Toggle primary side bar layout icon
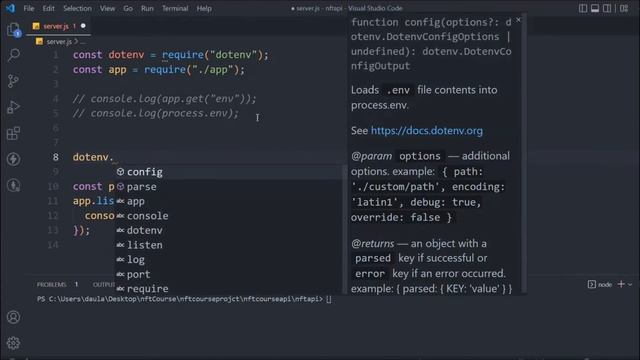This screenshot has width=640, height=360. (583, 8)
